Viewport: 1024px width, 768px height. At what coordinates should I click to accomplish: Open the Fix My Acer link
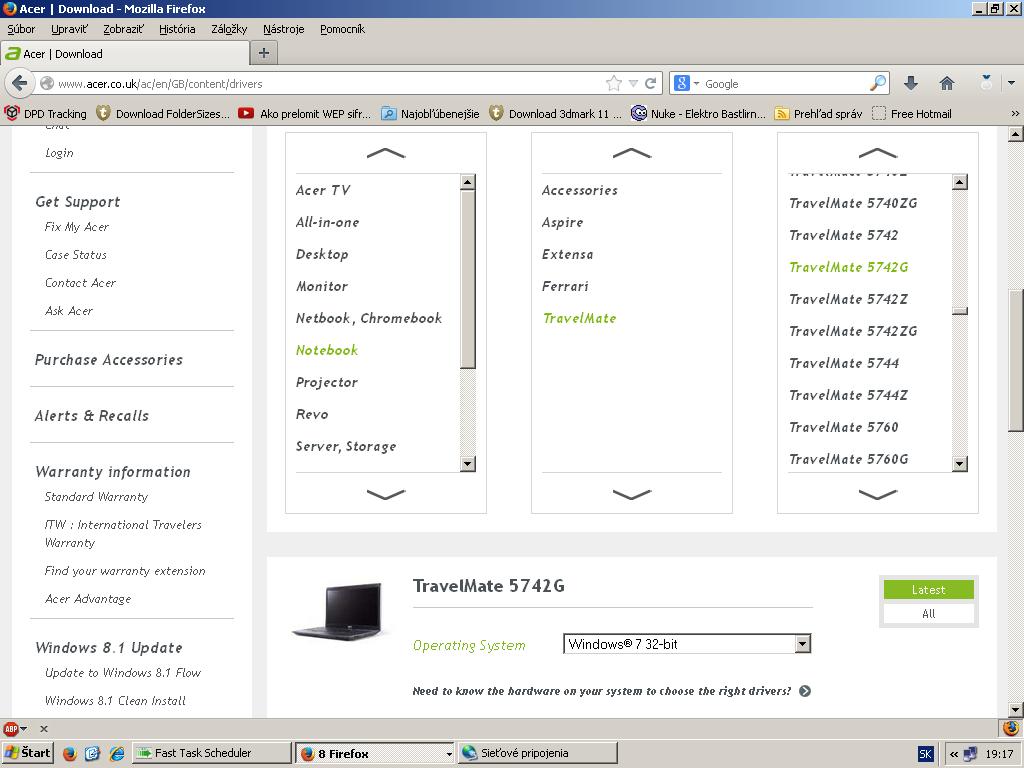click(76, 227)
